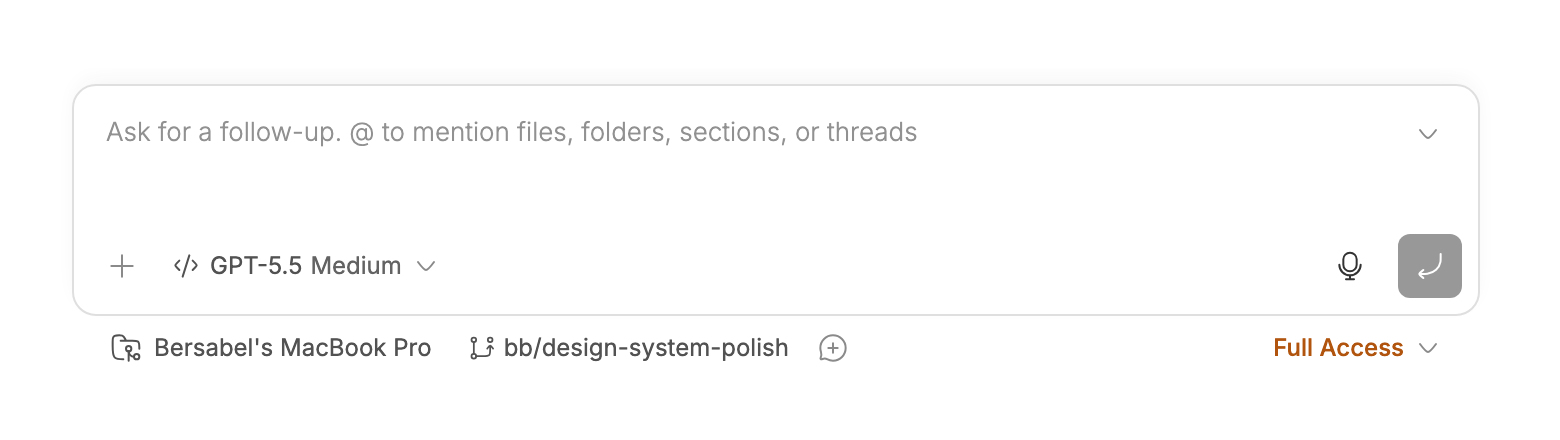The height and width of the screenshot is (440, 1560).
Task: Click the @ symbol in the placeholder text
Action: click(x=361, y=132)
